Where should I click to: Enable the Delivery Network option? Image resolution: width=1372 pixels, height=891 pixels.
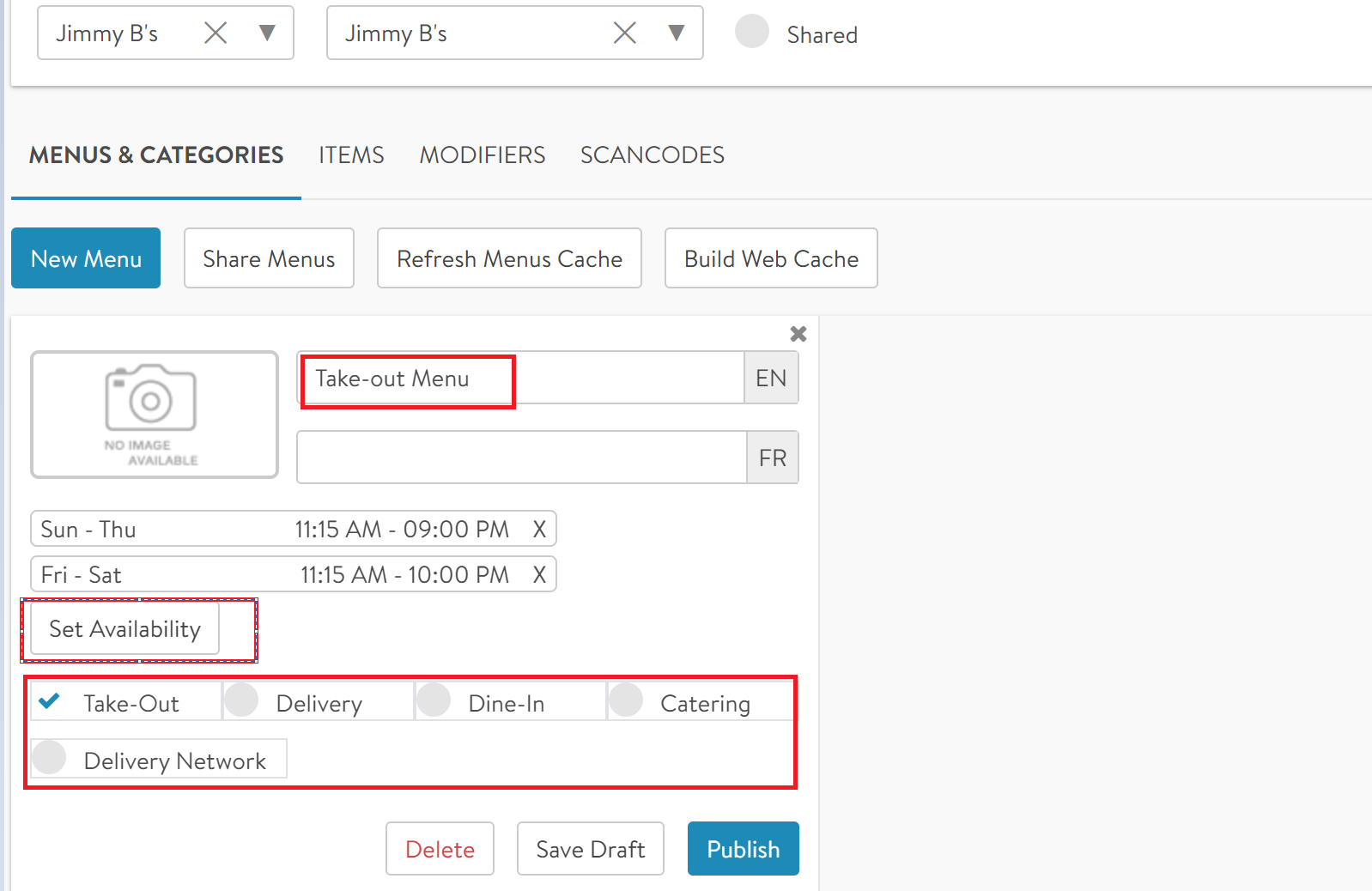click(50, 758)
